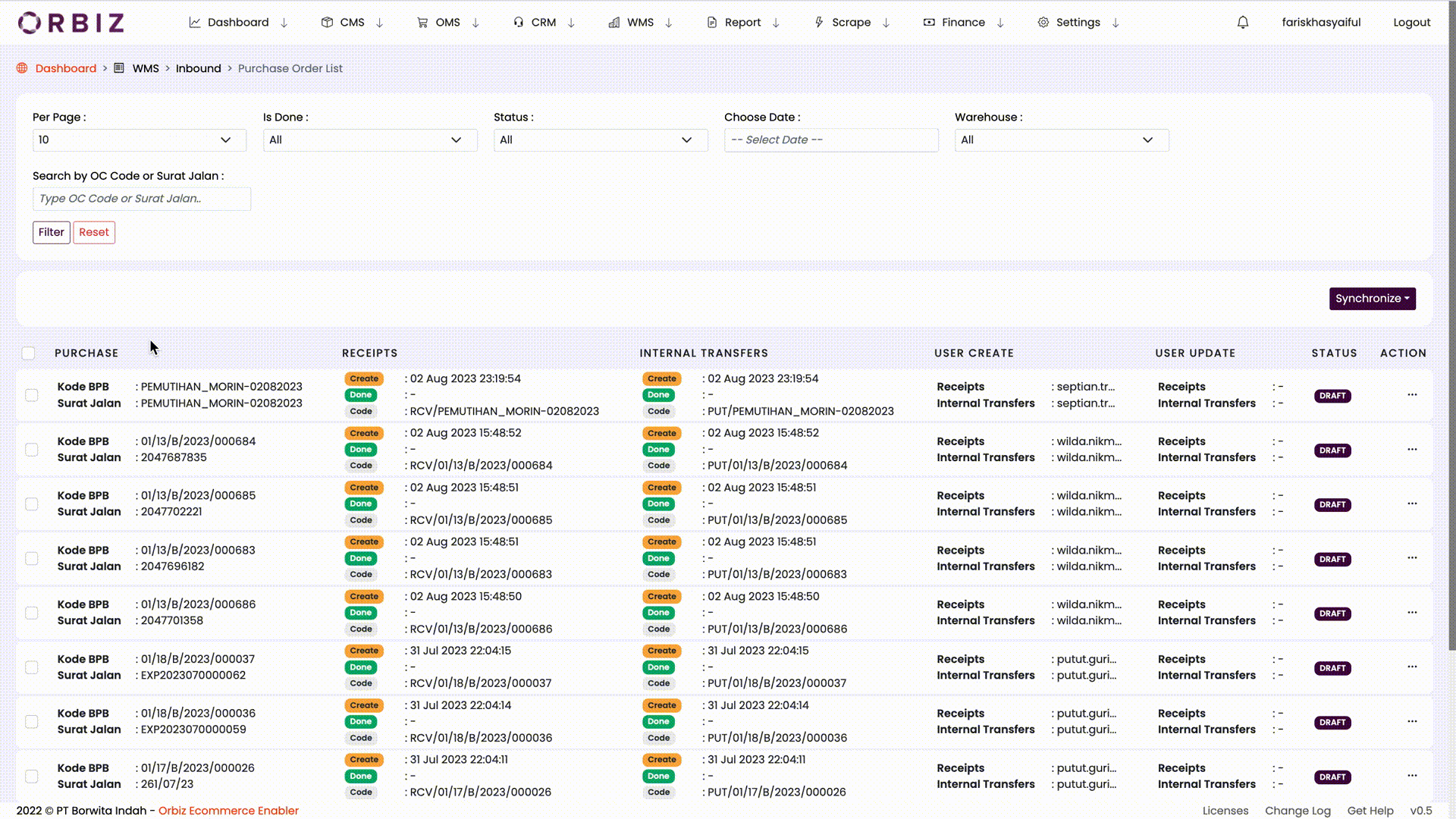Open the Report nav menu
Viewport: 1456px width, 819px height.
click(x=743, y=23)
